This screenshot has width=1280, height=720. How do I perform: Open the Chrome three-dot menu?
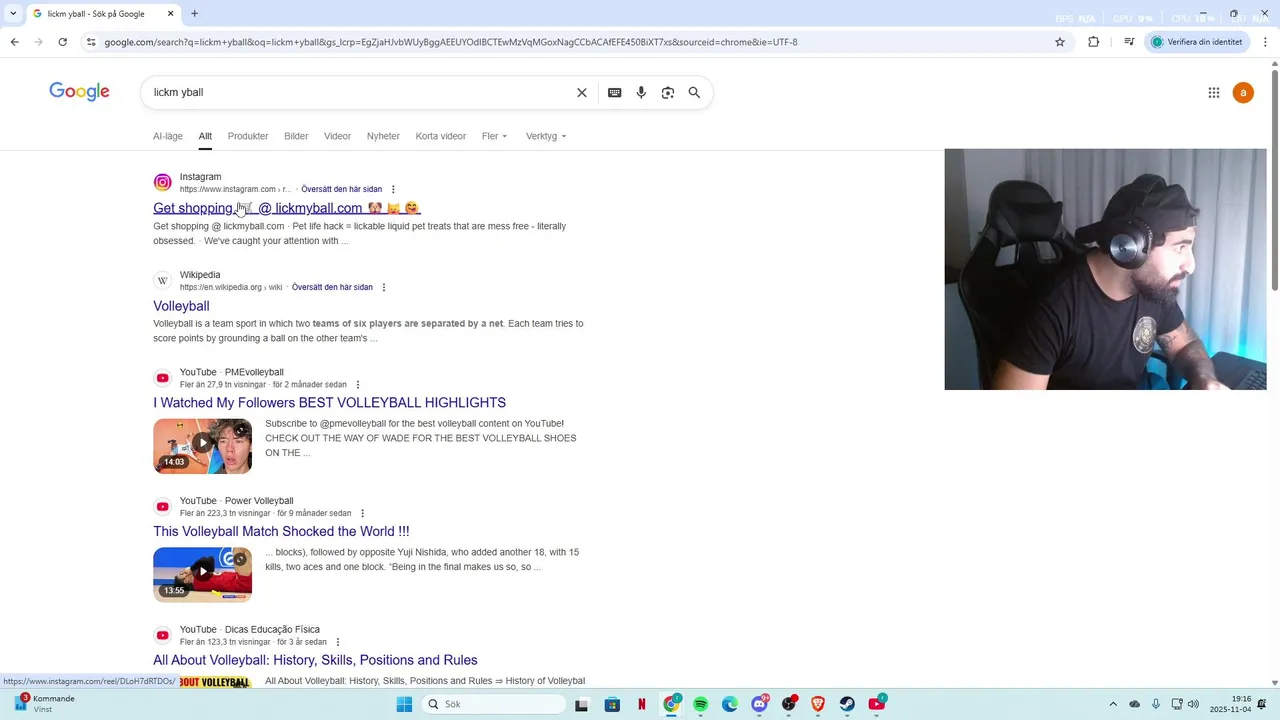[x=1265, y=42]
